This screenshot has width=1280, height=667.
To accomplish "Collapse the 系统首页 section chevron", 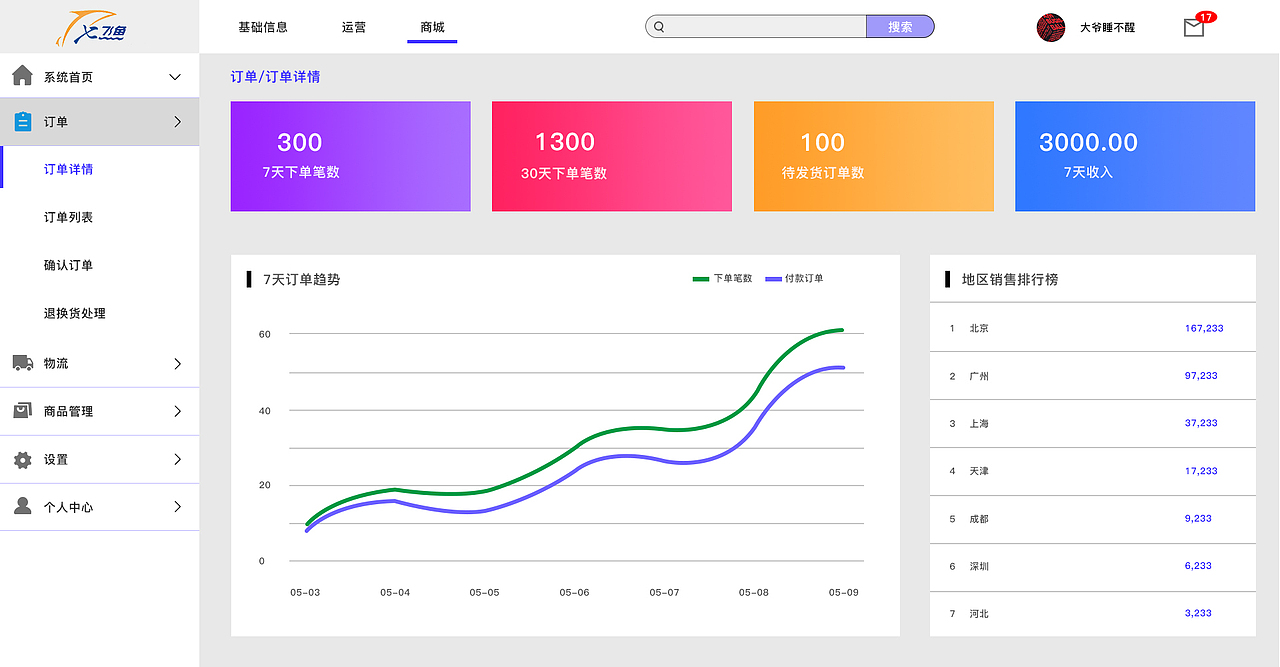I will tap(176, 75).
